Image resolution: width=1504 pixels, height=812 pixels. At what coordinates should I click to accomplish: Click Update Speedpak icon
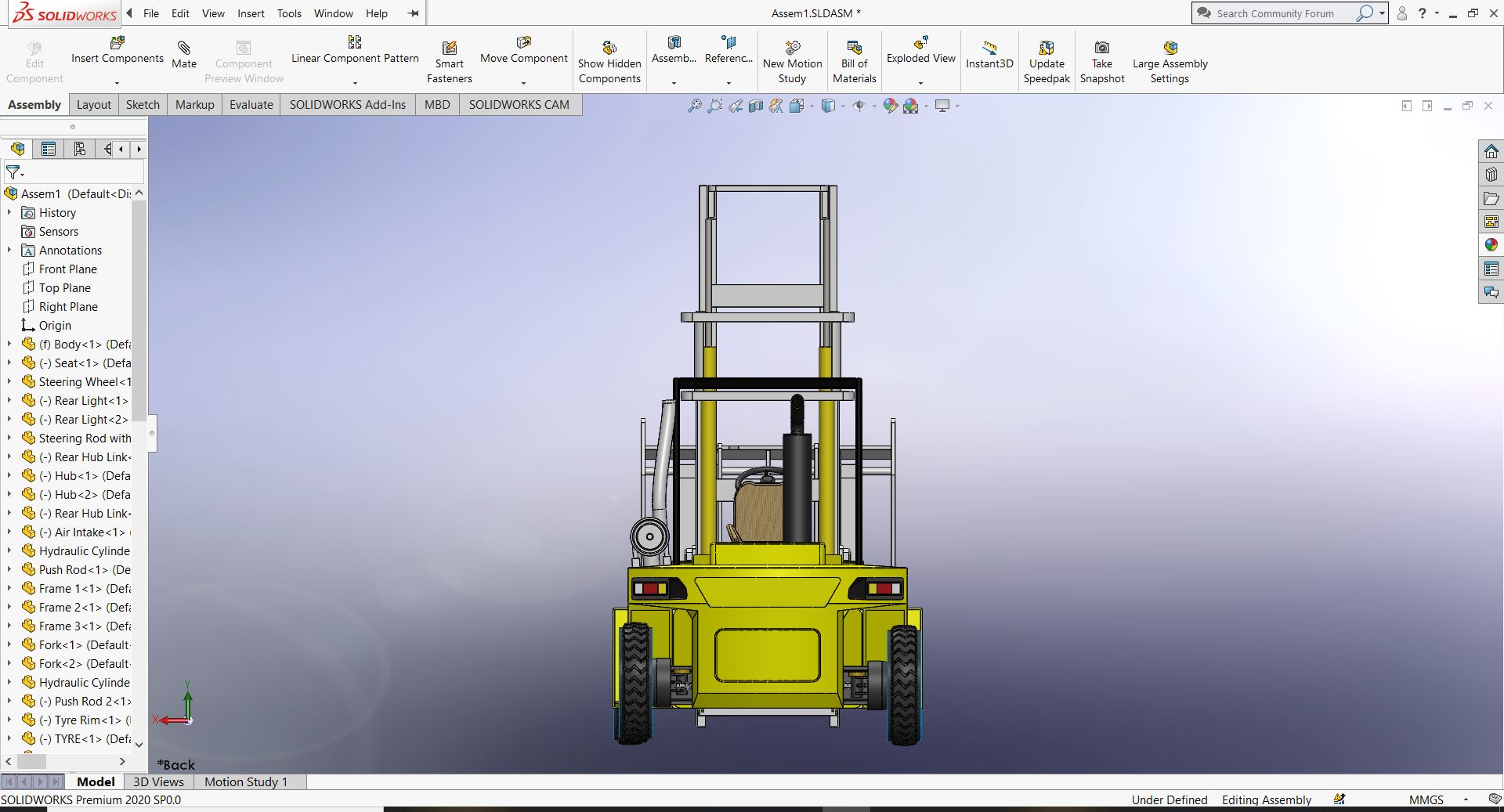click(x=1046, y=49)
